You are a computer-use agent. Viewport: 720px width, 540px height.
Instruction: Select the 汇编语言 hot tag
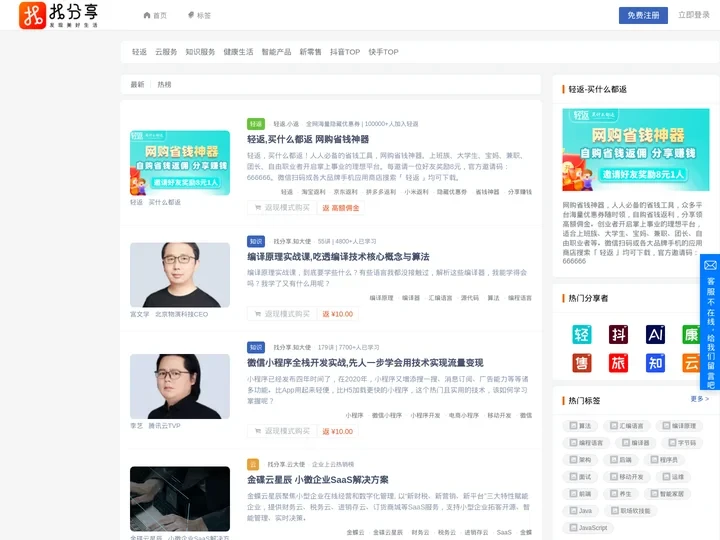pyautogui.click(x=627, y=426)
